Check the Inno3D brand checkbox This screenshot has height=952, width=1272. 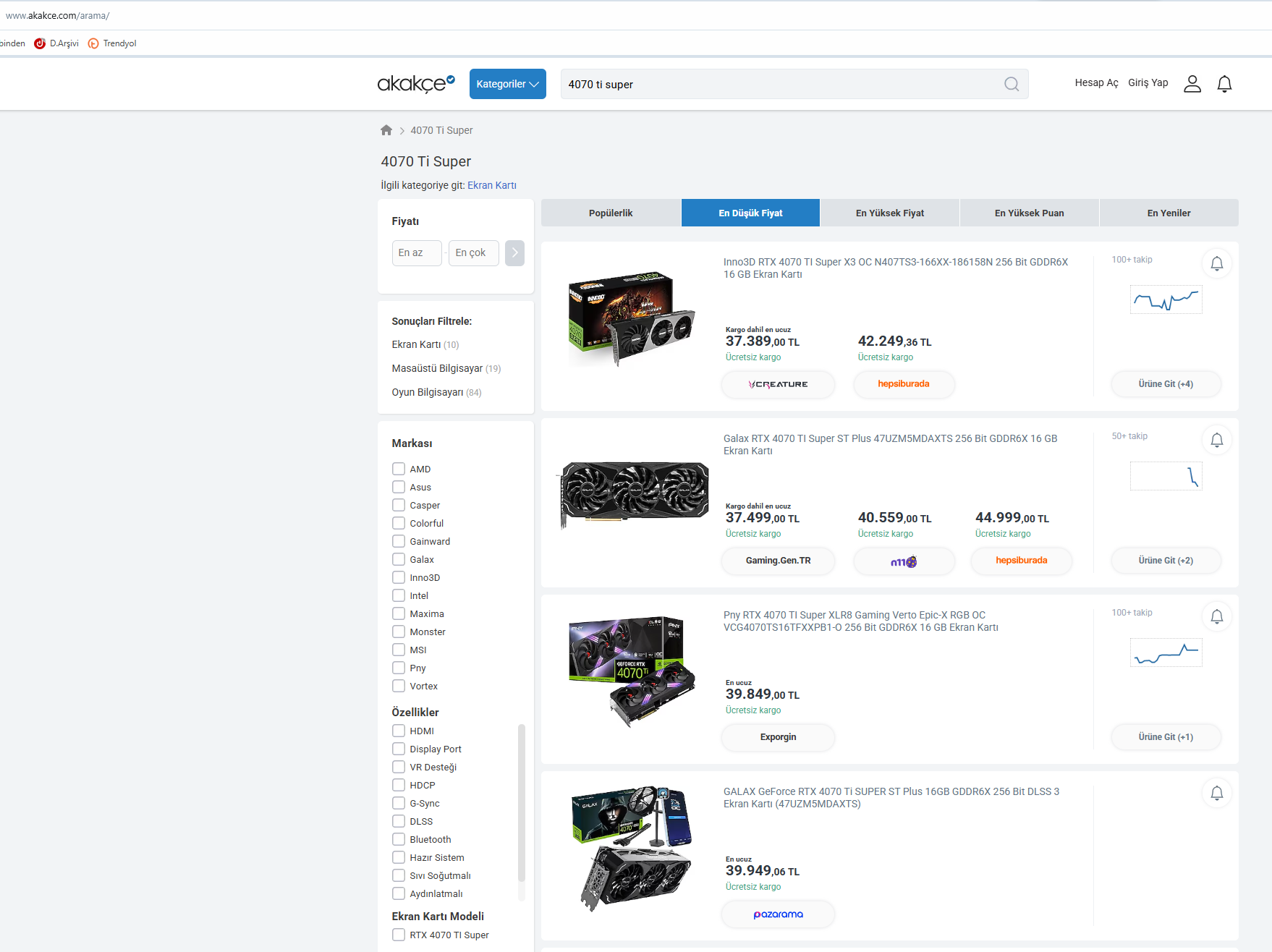click(399, 577)
